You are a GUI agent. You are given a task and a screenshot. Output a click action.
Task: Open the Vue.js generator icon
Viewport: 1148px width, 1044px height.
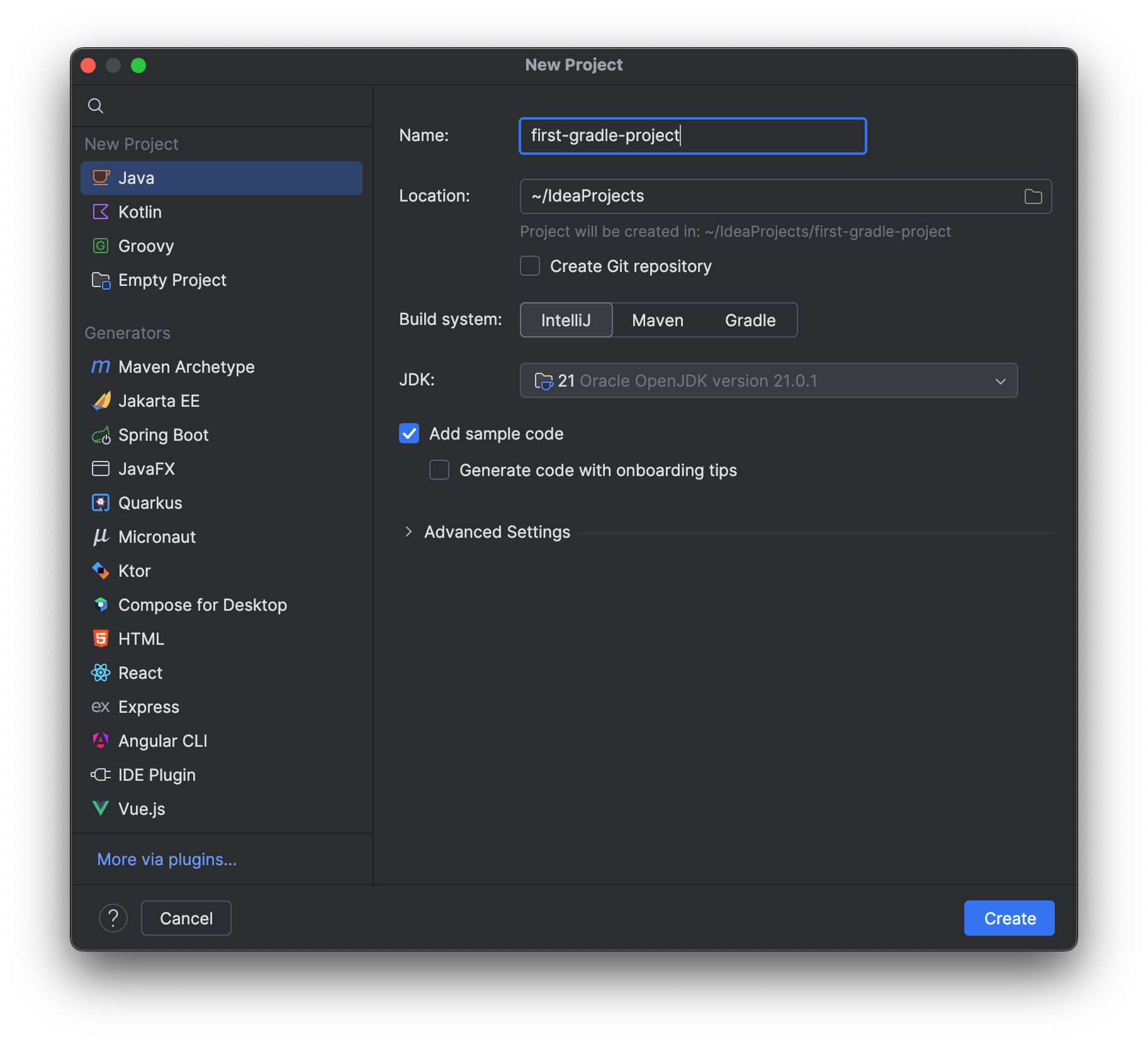101,809
